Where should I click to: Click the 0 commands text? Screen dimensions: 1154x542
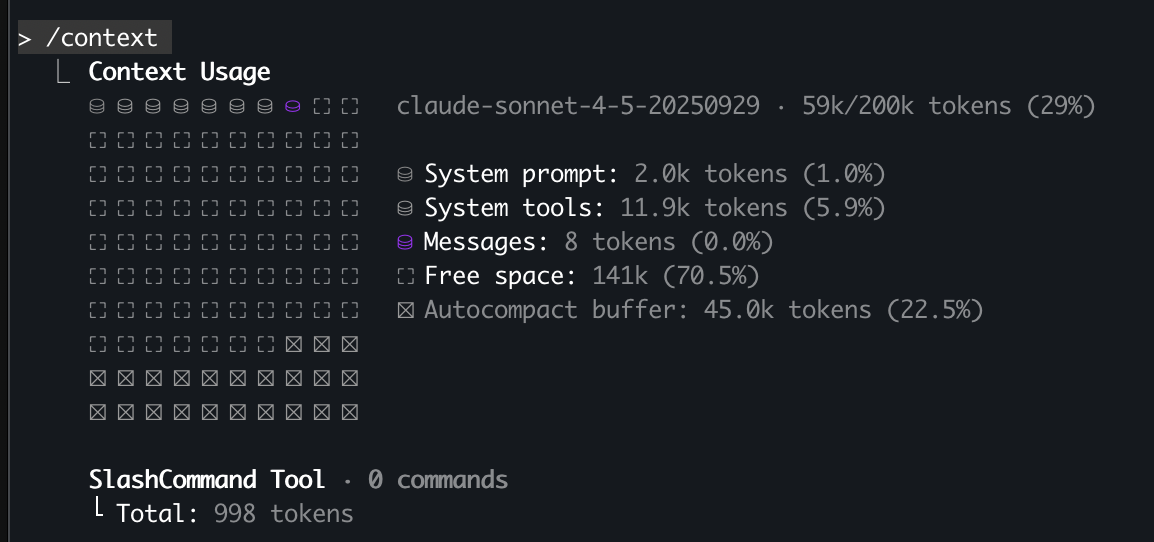(437, 480)
